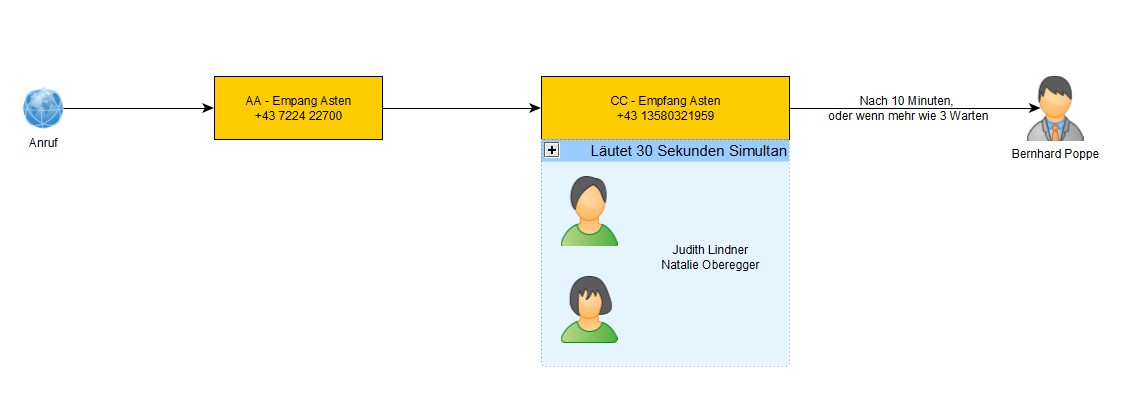Click the Judith Lindner name text

coord(710,250)
